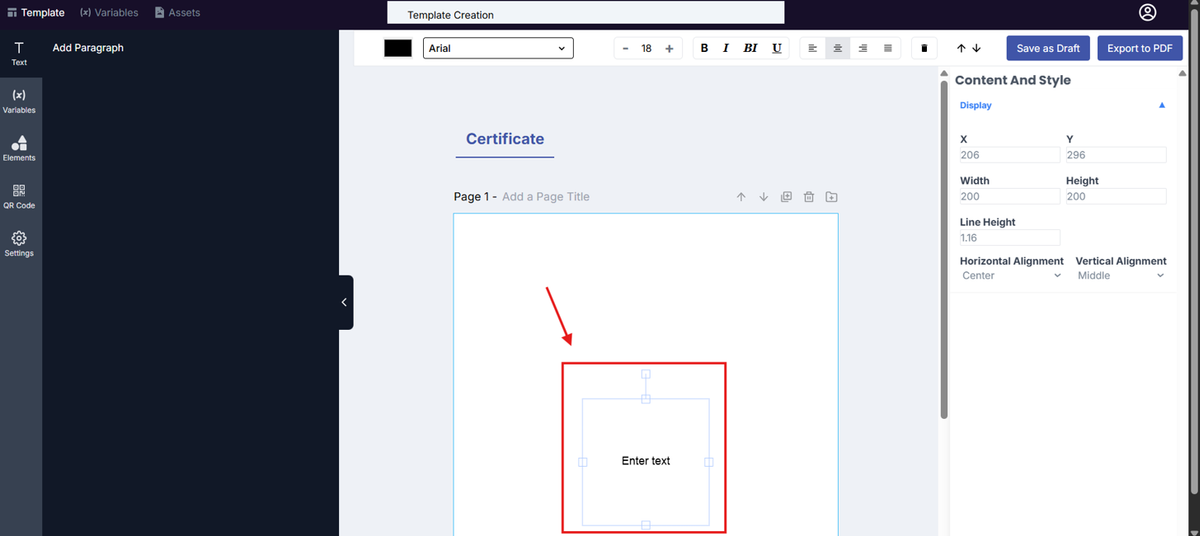Open the user account profile icon
Viewport: 1200px width, 536px height.
tap(1147, 13)
